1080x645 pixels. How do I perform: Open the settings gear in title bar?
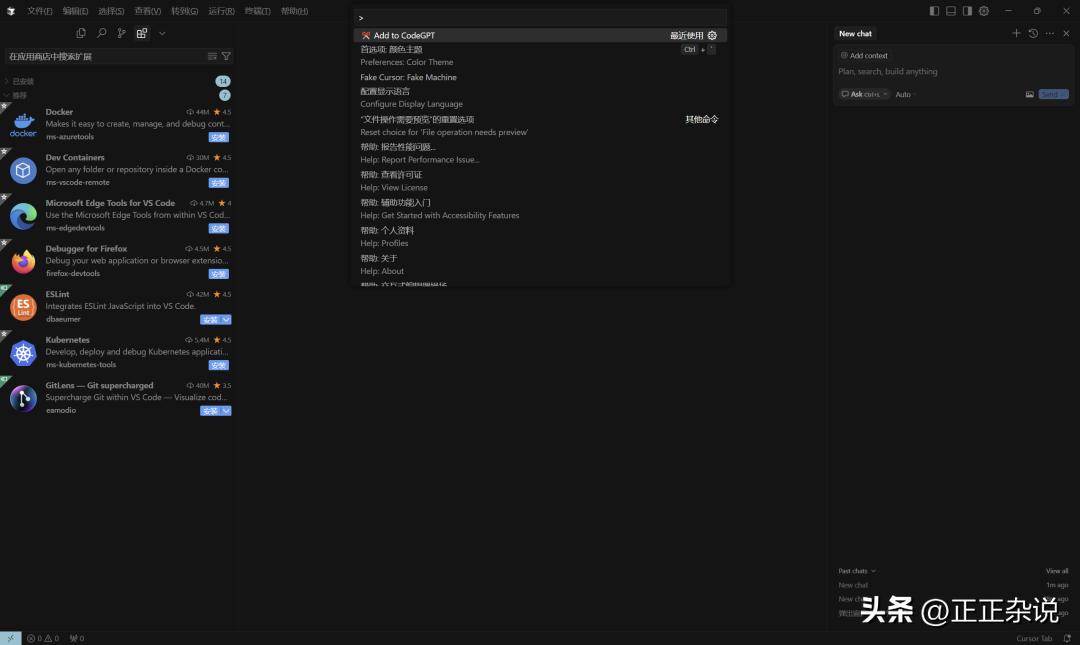[x=984, y=11]
